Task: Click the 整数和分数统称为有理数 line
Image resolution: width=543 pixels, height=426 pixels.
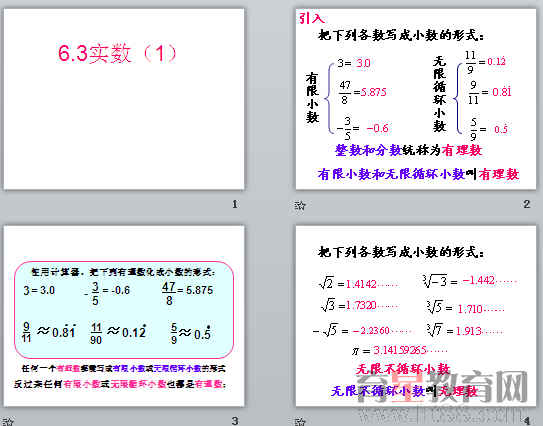Action: coord(409,150)
